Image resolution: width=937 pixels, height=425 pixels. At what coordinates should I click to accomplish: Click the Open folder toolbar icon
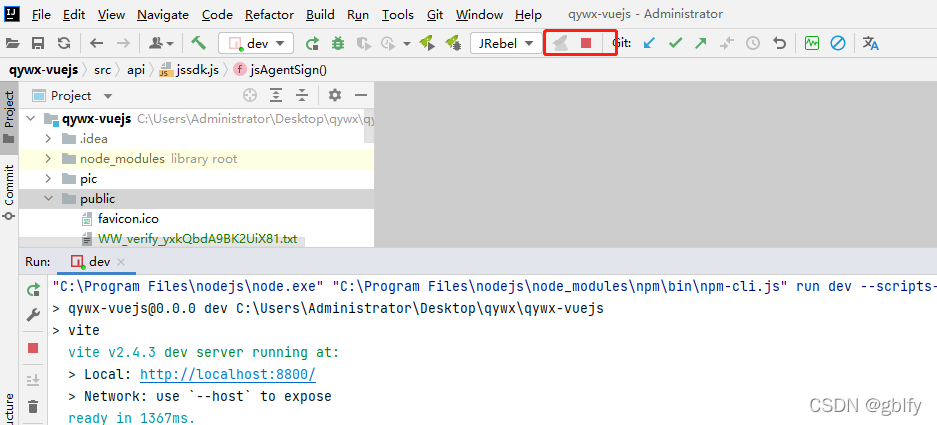point(13,43)
